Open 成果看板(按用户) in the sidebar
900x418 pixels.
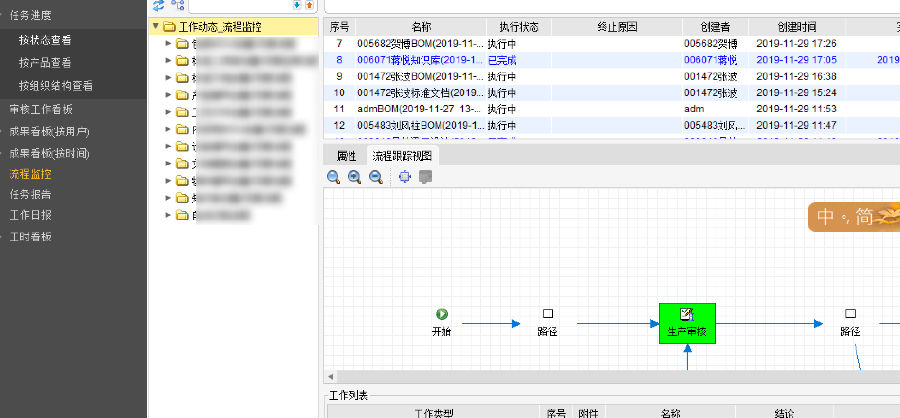coord(49,131)
